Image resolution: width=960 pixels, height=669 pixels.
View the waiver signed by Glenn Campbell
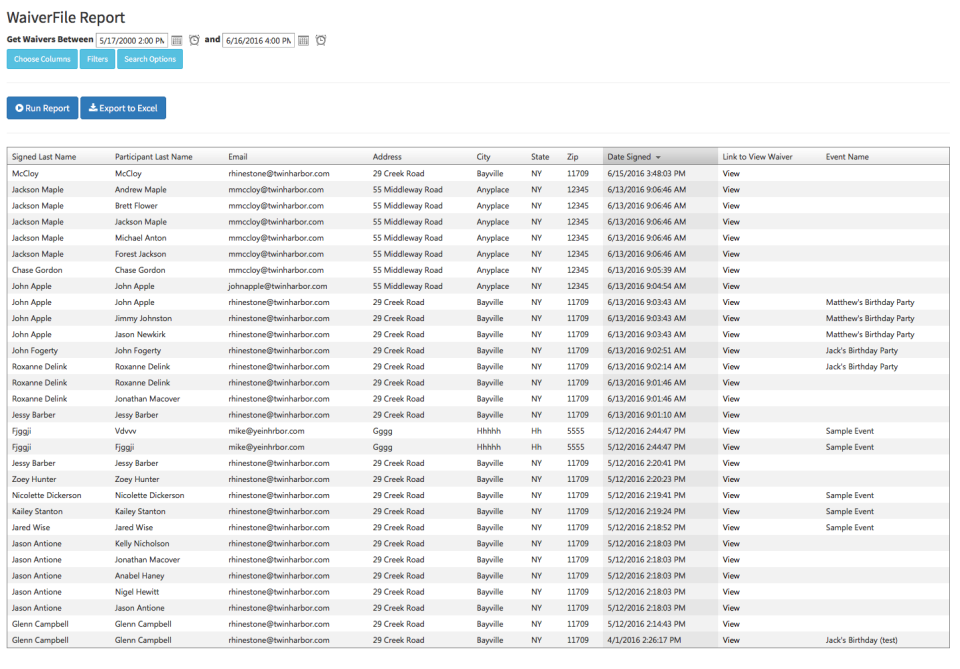[x=731, y=624]
